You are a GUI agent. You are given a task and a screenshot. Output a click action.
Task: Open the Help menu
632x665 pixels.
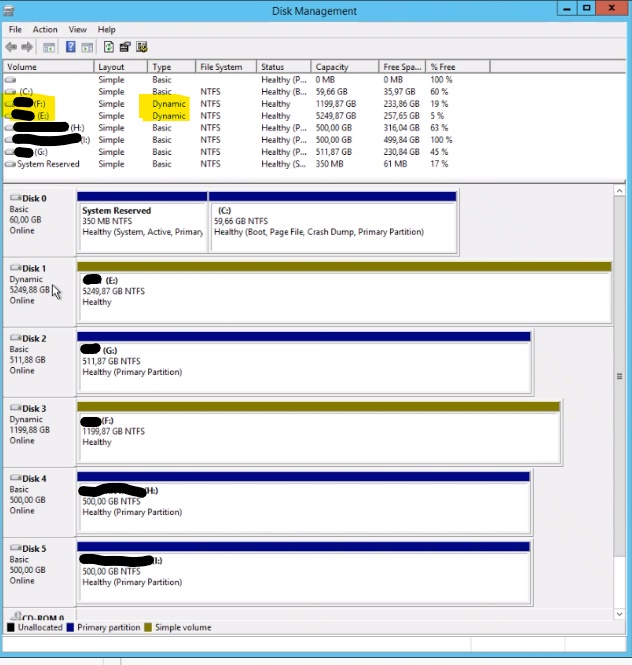pyautogui.click(x=106, y=29)
